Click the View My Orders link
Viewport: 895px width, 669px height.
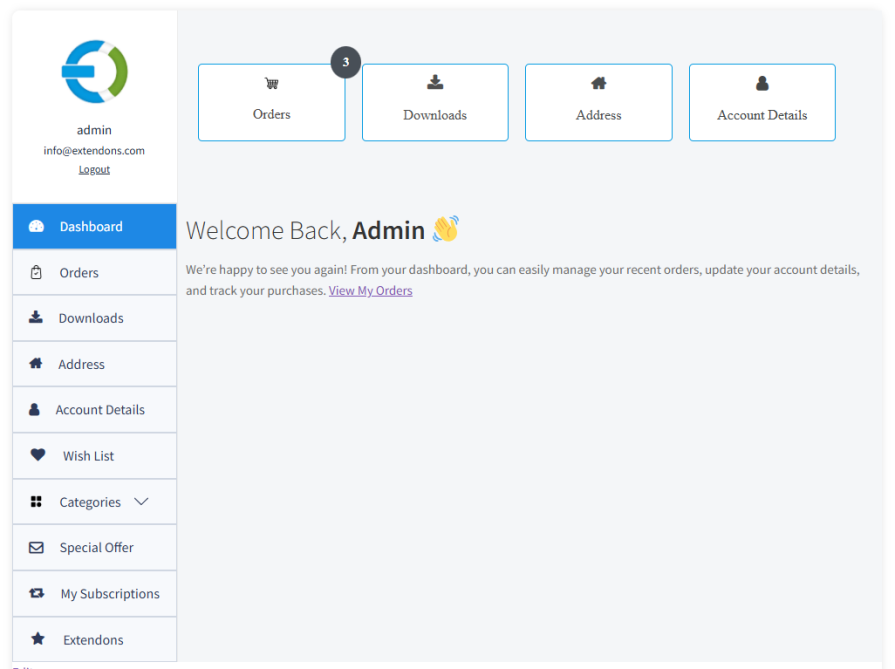click(370, 290)
